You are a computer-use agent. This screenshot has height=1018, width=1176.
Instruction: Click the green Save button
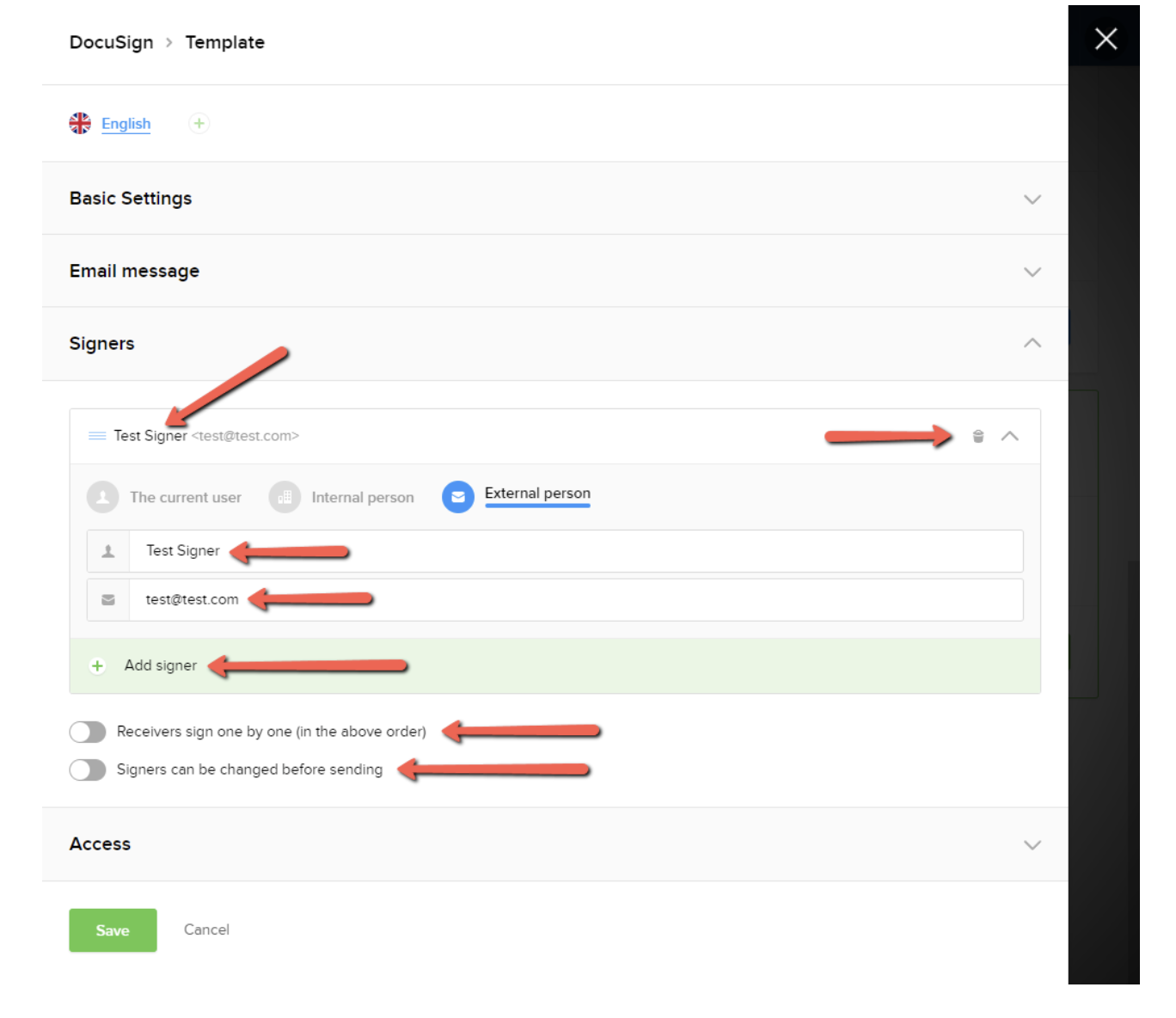pos(113,930)
